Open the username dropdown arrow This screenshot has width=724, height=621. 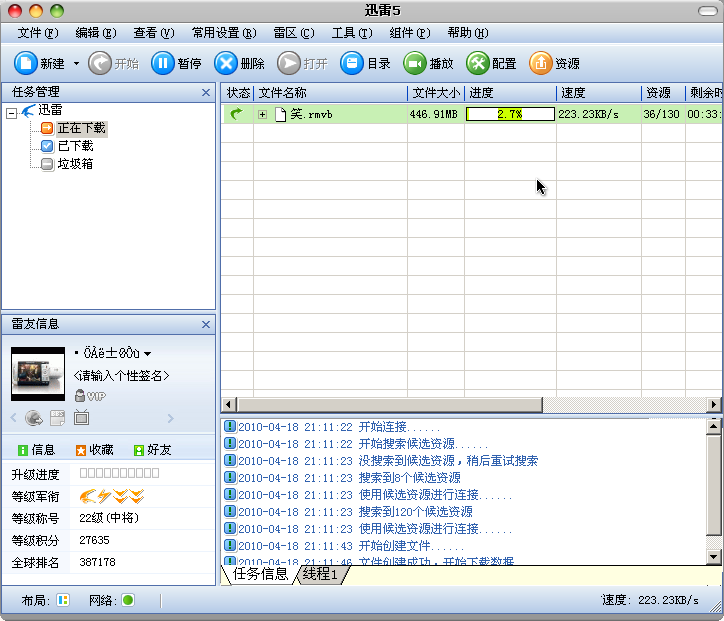(147, 354)
